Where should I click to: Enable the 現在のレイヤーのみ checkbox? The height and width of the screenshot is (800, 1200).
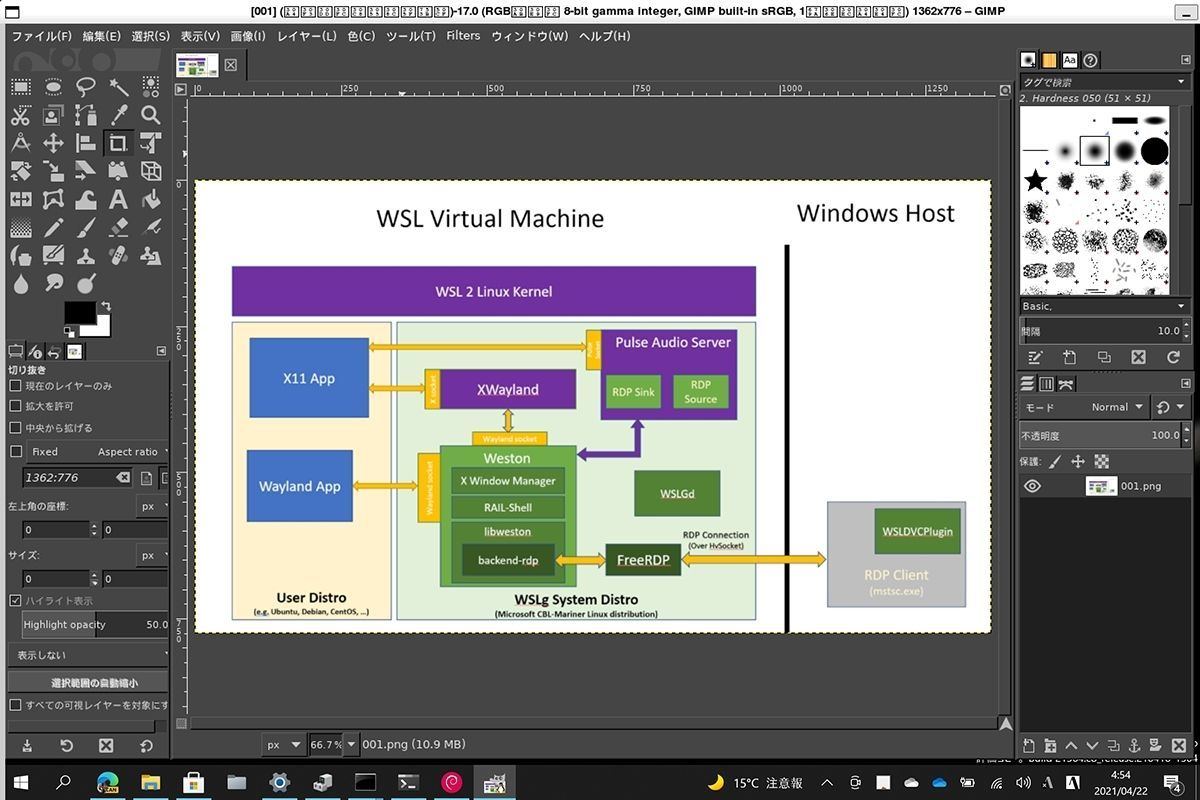coord(15,385)
